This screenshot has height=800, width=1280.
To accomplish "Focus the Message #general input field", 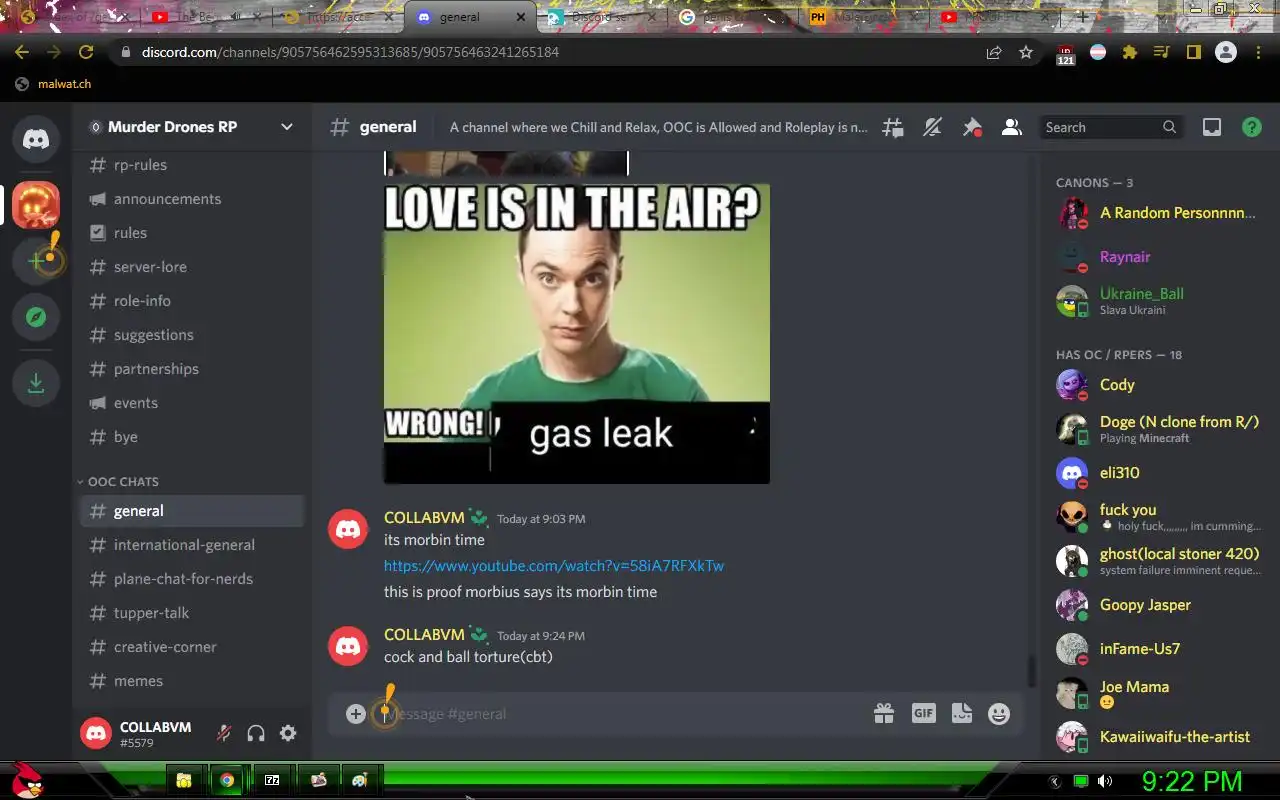I will [625, 714].
